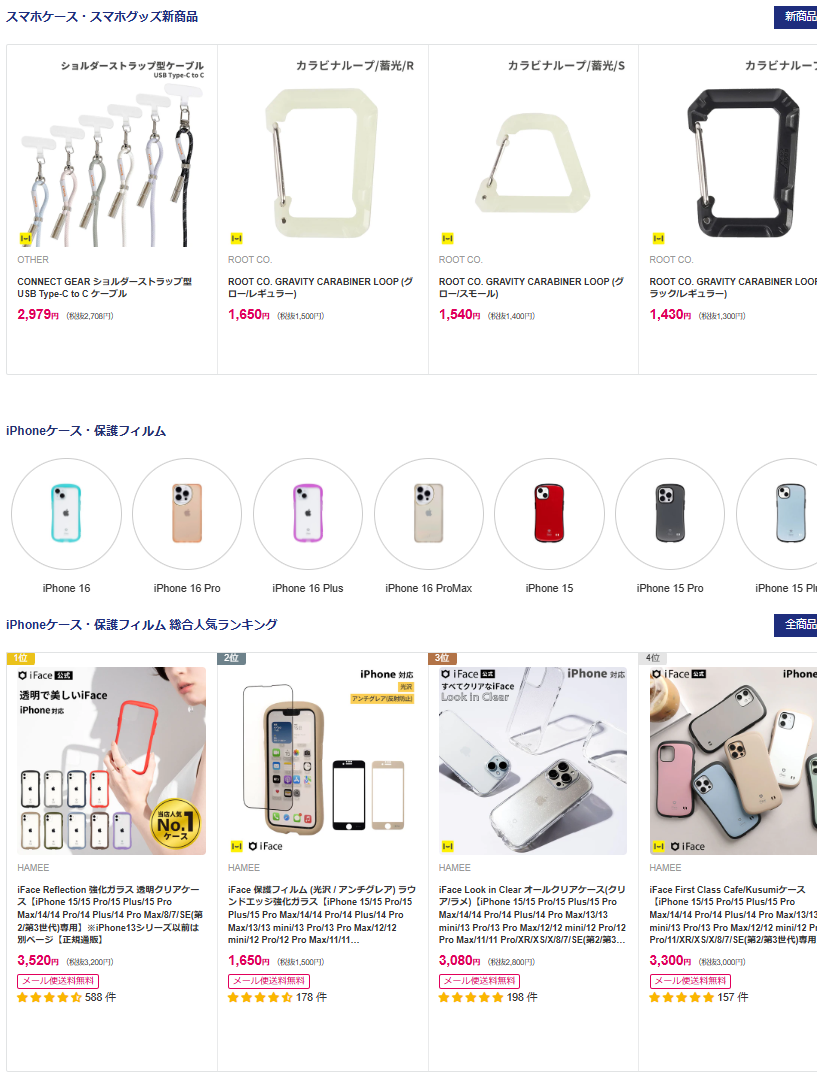The image size is (817, 1077).
Task: Choose the iPhone 16 Plus purple case icon
Action: tap(308, 513)
